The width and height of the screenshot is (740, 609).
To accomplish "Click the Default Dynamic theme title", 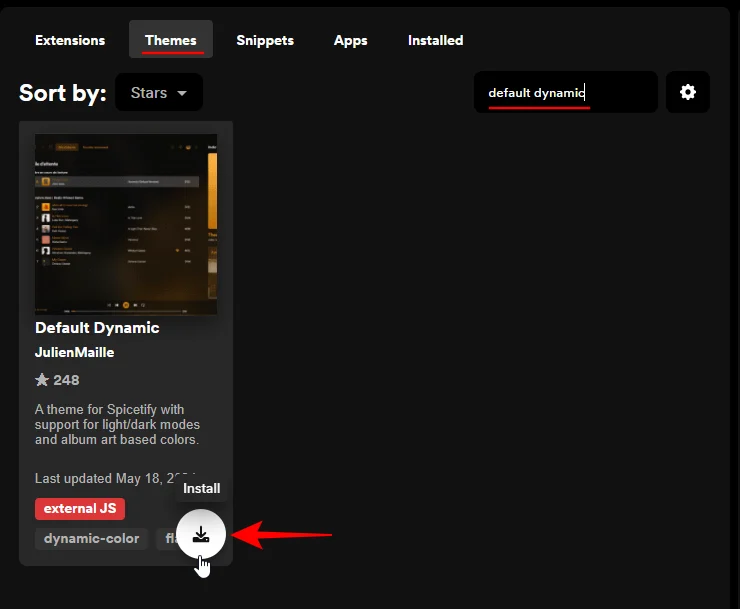I will pos(97,327).
